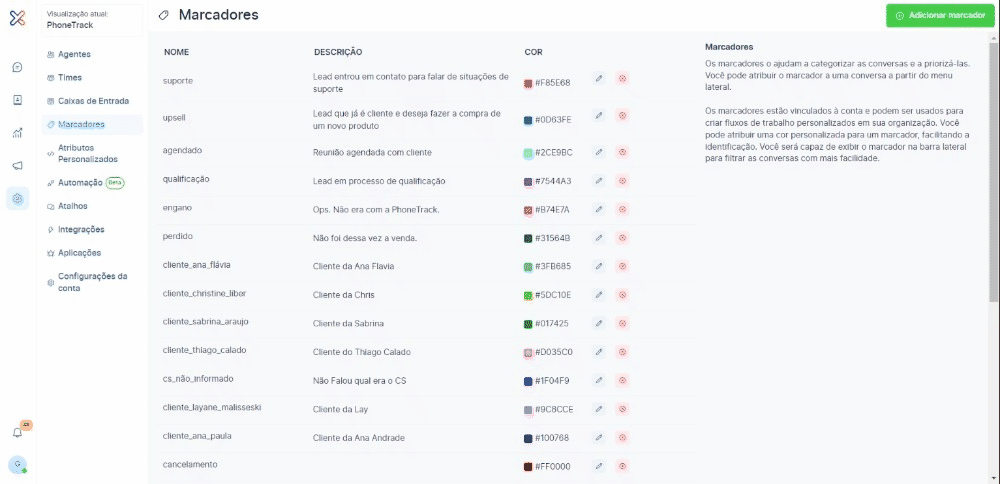Go to Agentes settings page
This screenshot has width=1000, height=484.
point(74,54)
